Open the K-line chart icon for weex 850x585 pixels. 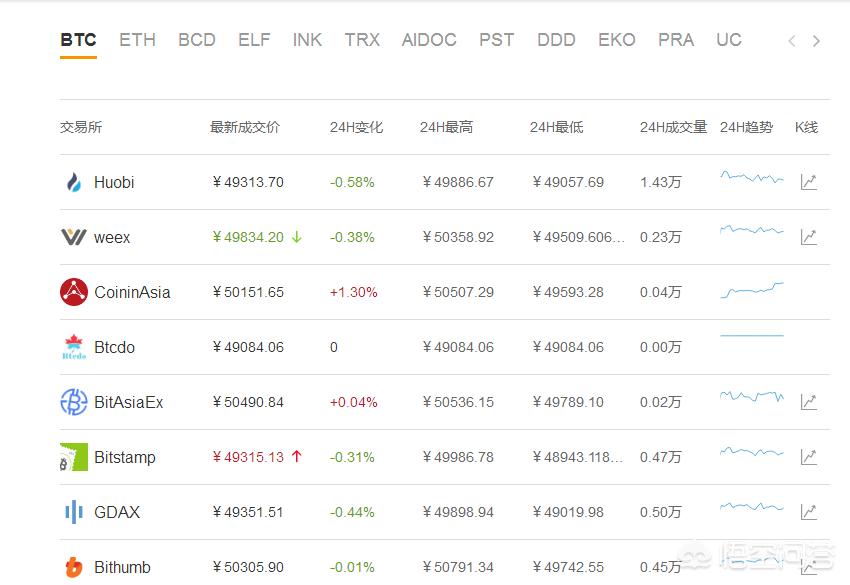pos(808,237)
